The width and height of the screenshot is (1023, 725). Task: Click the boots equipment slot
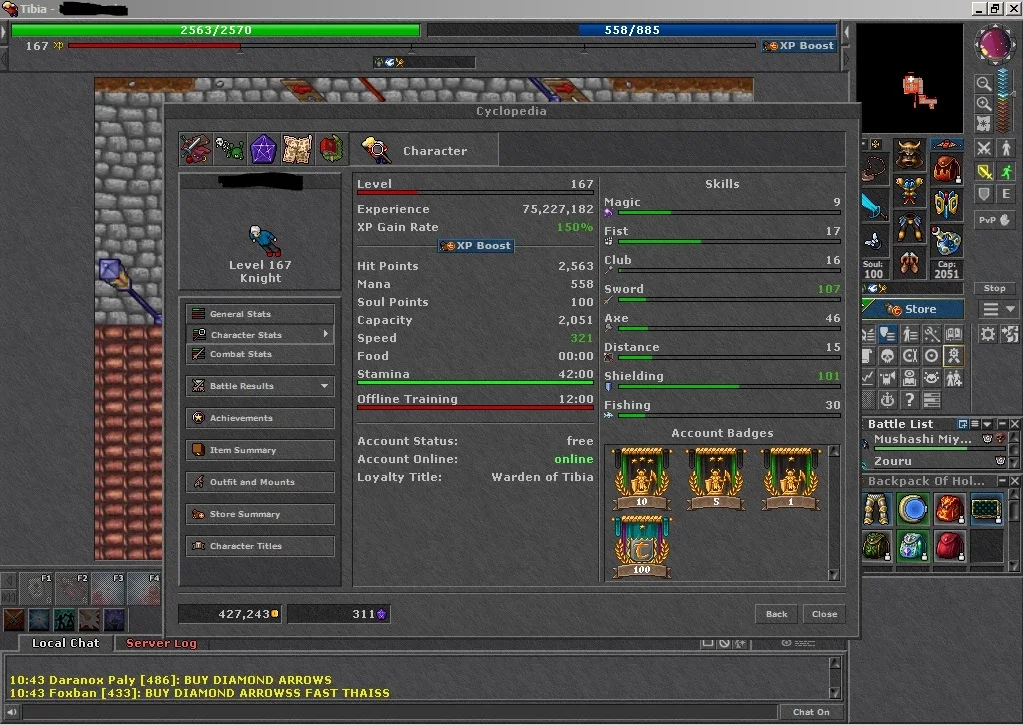coord(909,263)
